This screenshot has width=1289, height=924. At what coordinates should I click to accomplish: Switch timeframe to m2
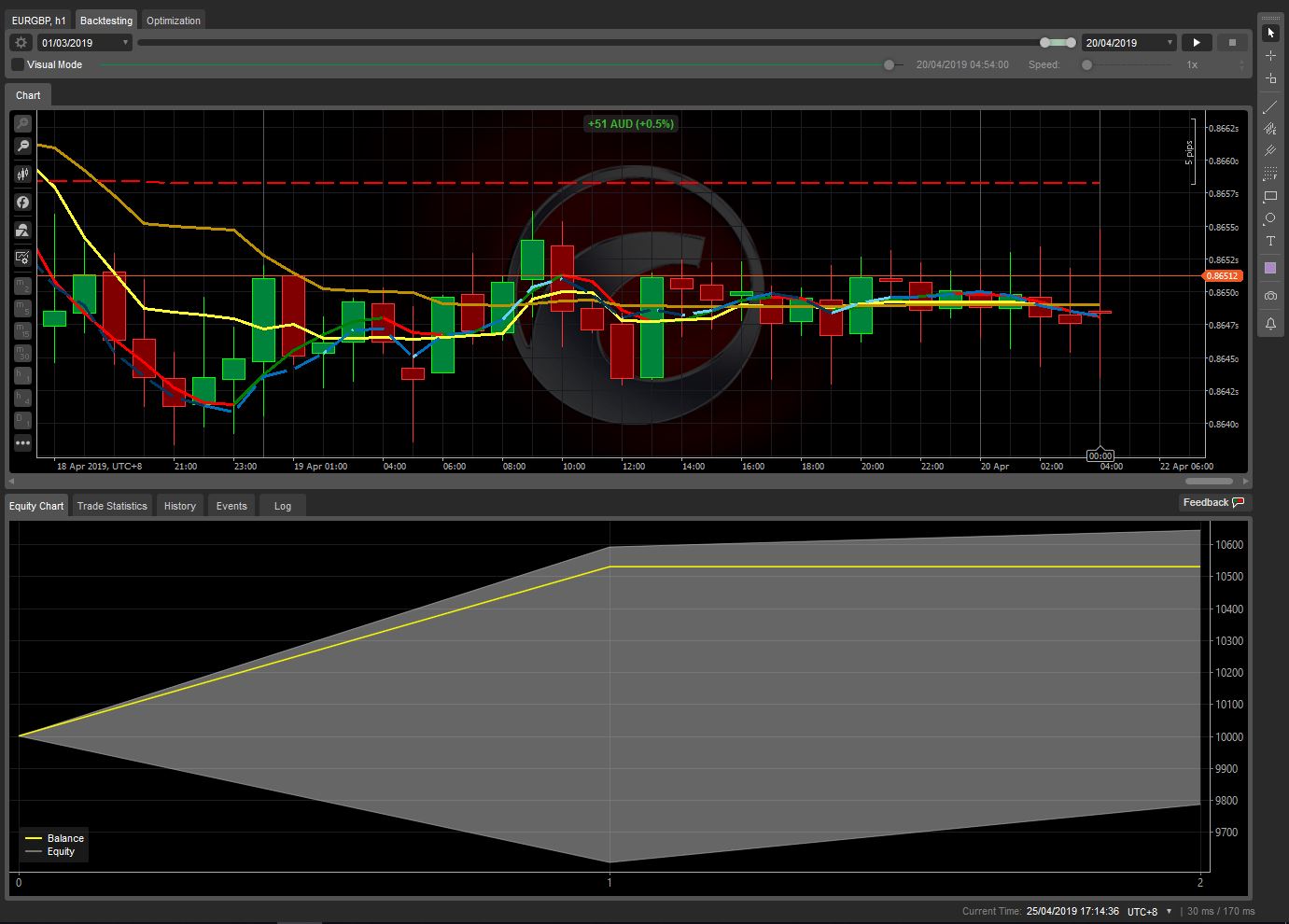22,286
